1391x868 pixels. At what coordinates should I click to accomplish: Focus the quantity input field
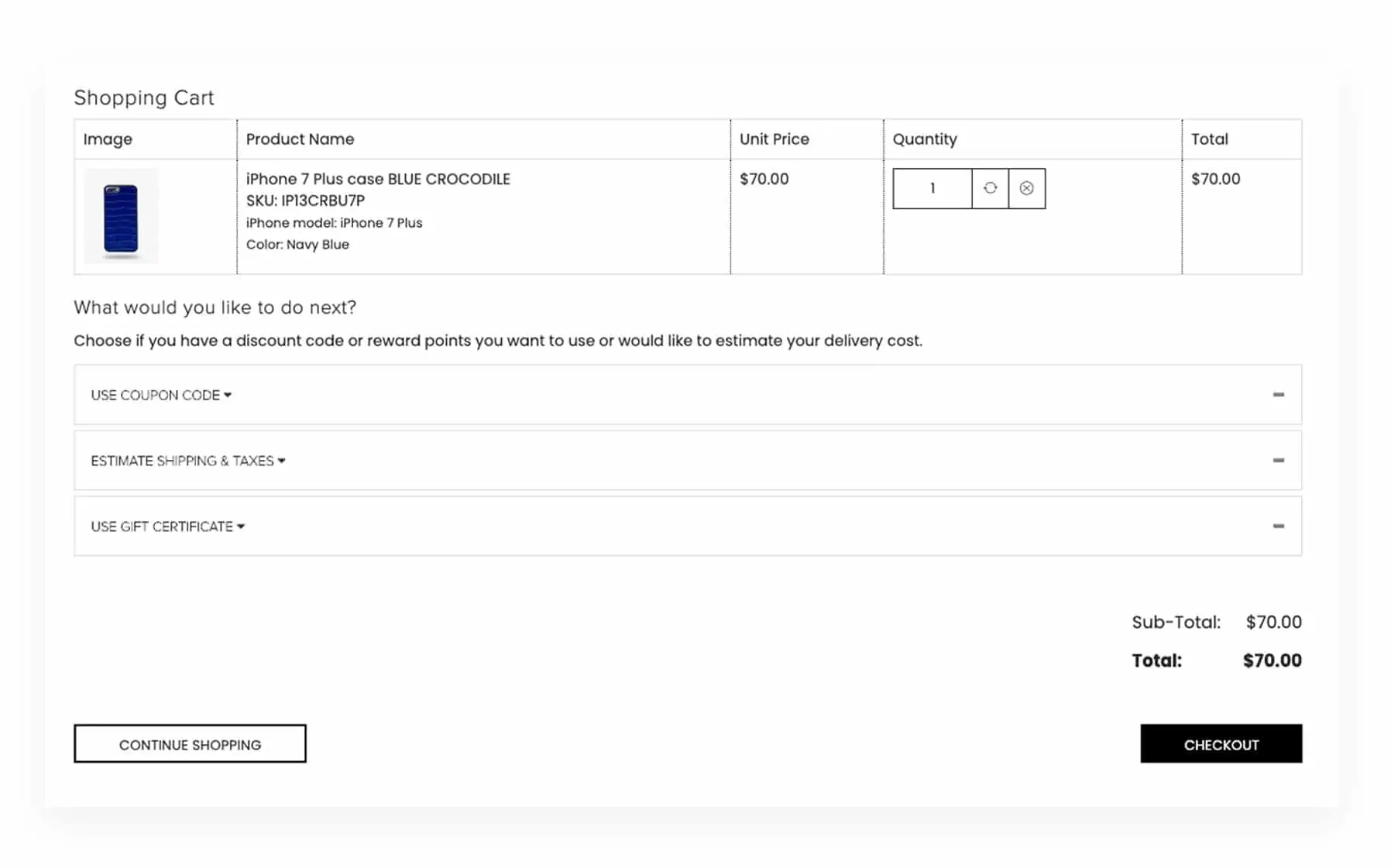pos(932,188)
